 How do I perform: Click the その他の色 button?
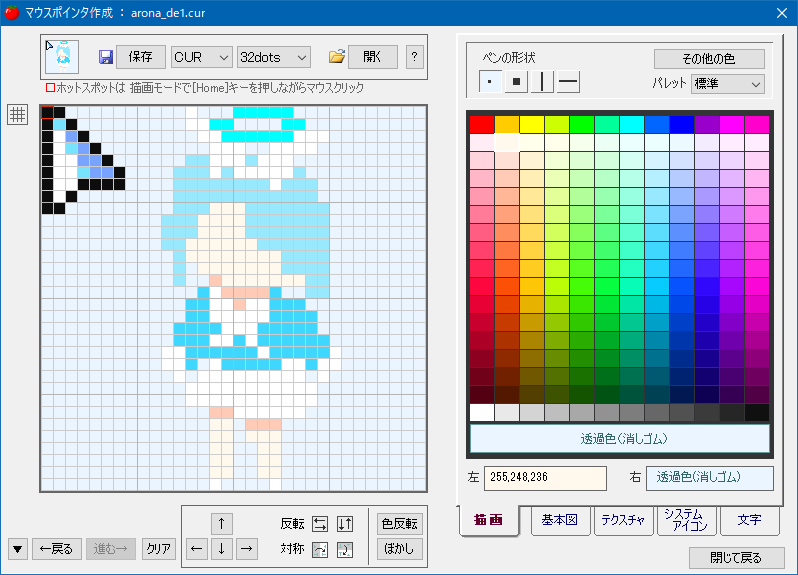click(x=709, y=59)
